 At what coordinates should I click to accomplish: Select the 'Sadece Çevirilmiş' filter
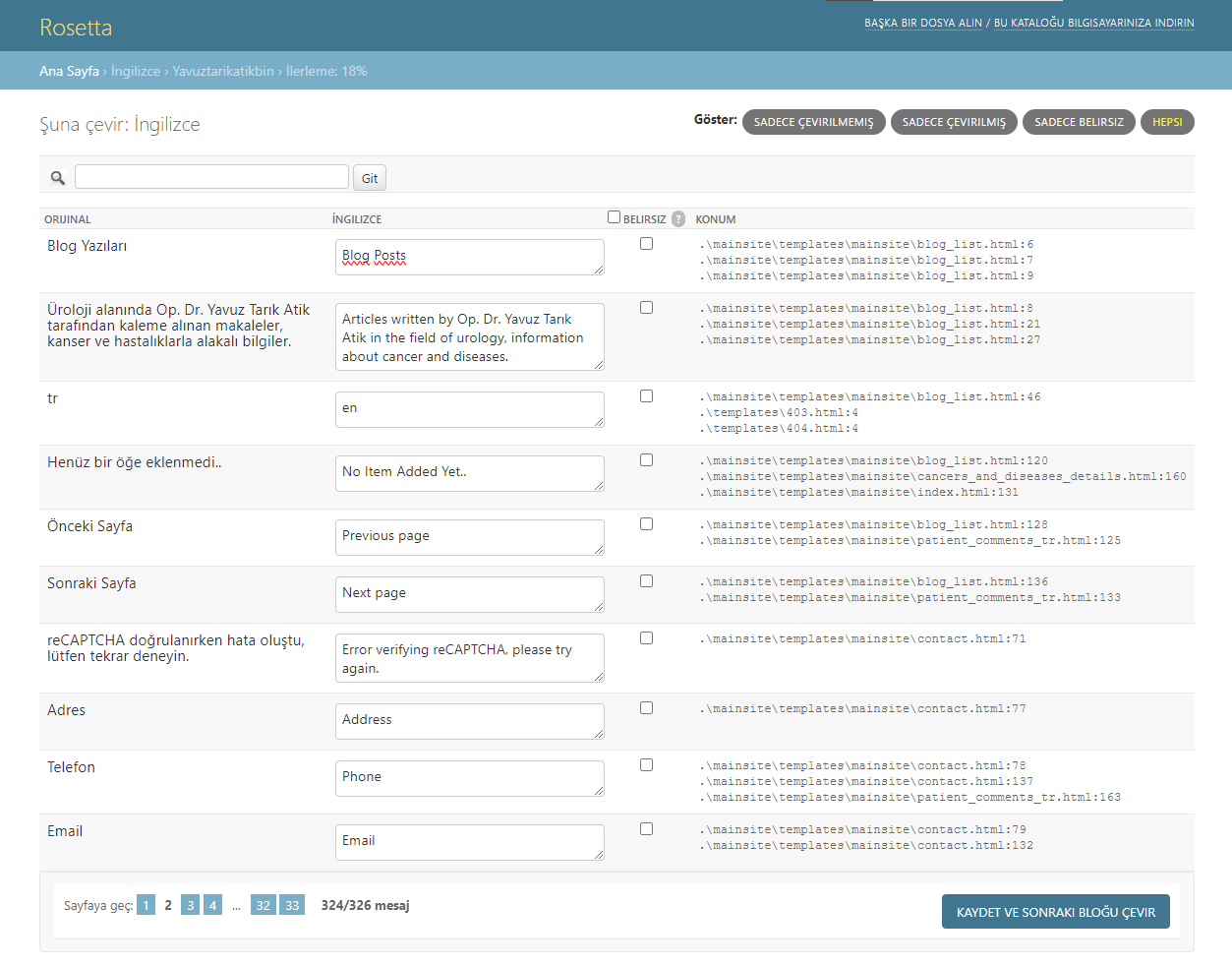point(954,122)
